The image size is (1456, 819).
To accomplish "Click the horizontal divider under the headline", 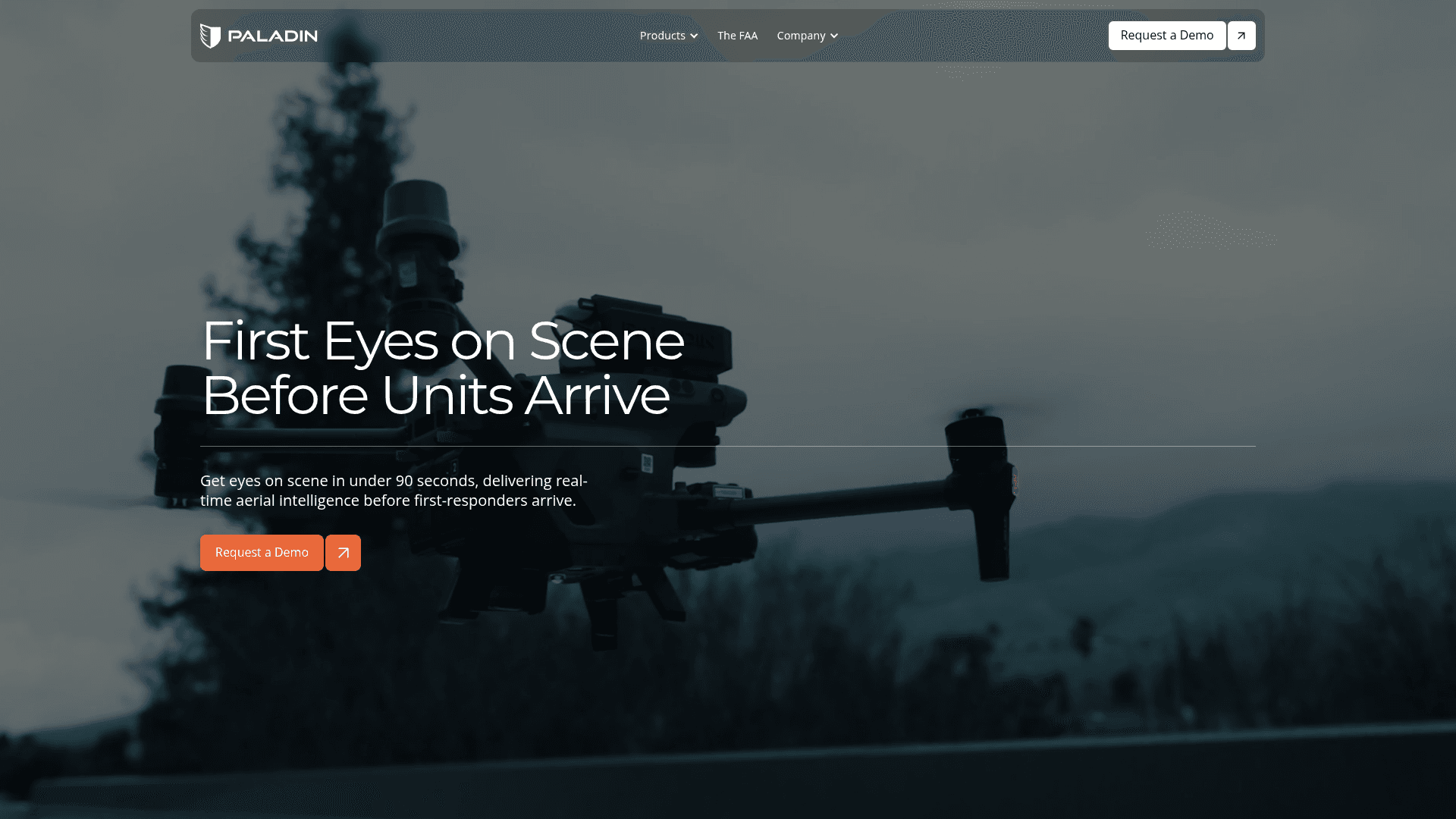I will point(728,446).
